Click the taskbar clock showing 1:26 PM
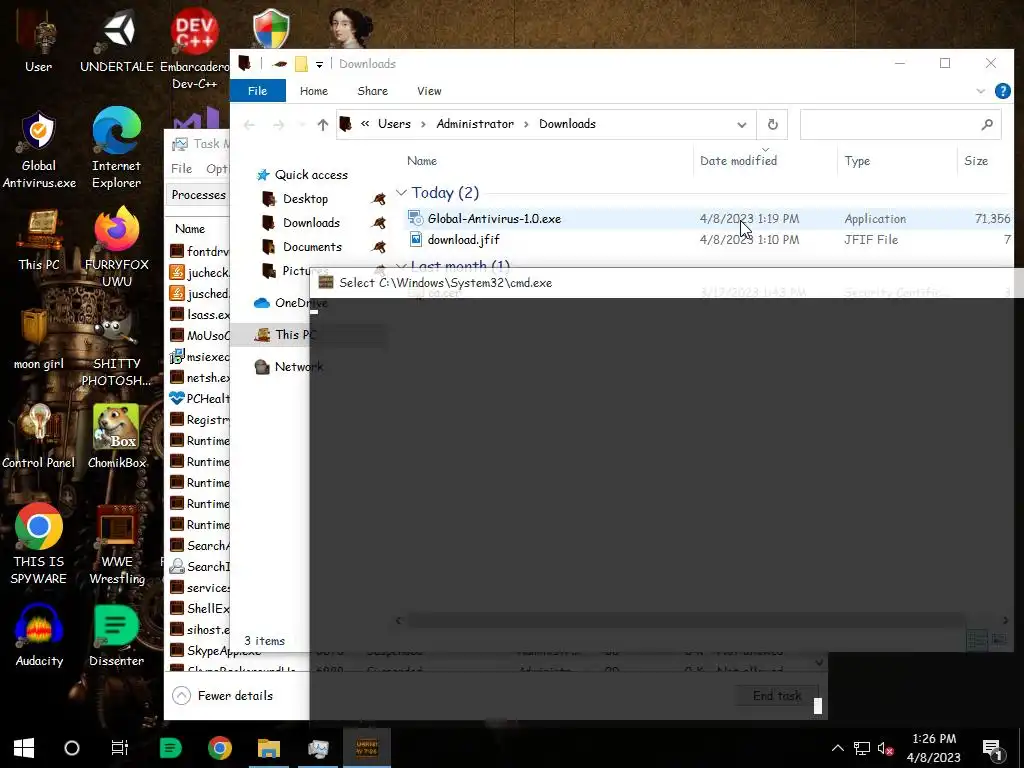This screenshot has height=768, width=1024. 934,748
